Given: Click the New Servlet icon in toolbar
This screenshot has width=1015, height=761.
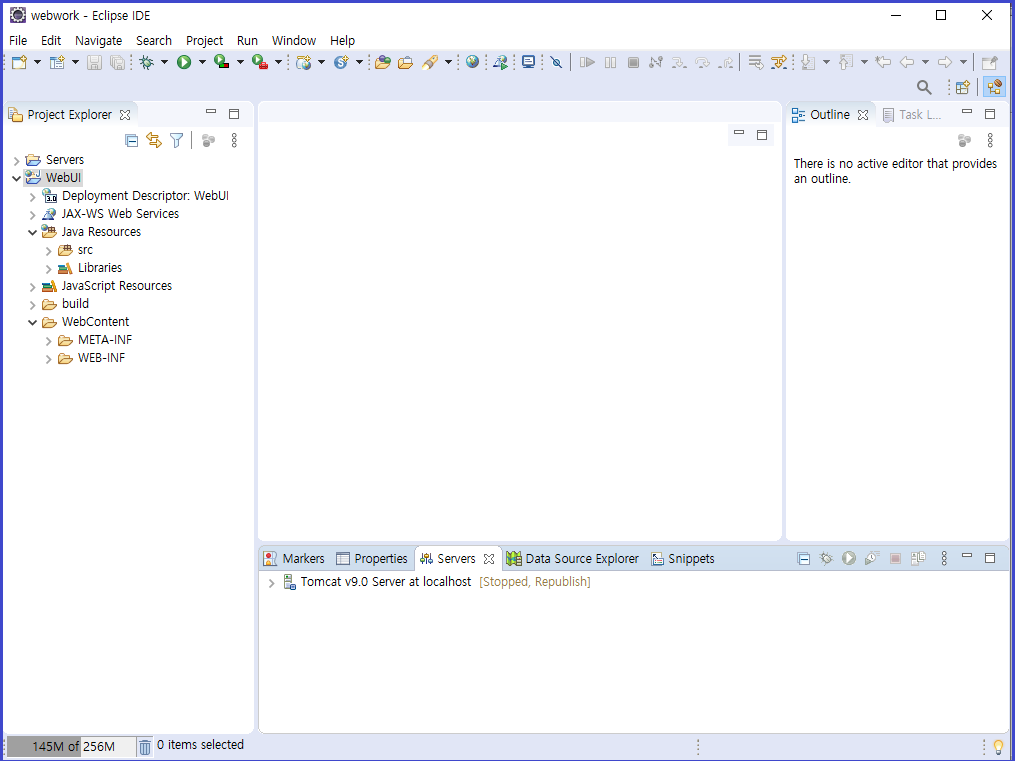Looking at the screenshot, I should (341, 62).
